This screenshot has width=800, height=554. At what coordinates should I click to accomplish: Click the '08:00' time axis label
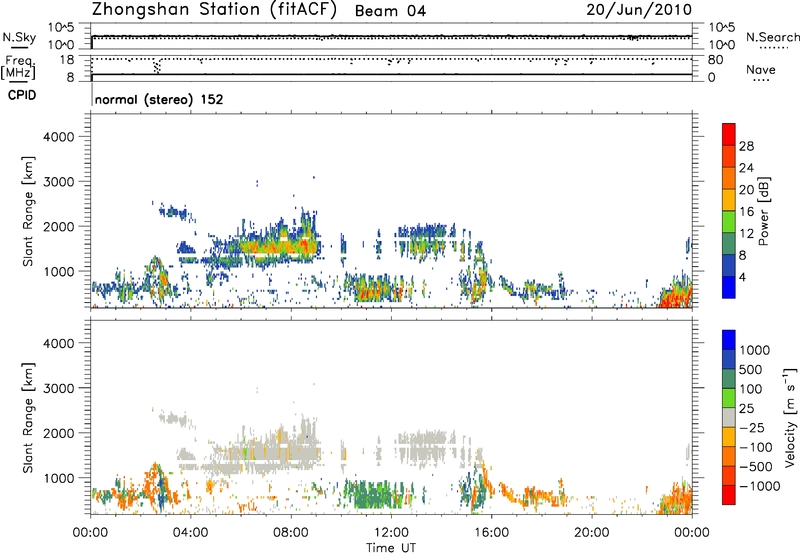291,533
